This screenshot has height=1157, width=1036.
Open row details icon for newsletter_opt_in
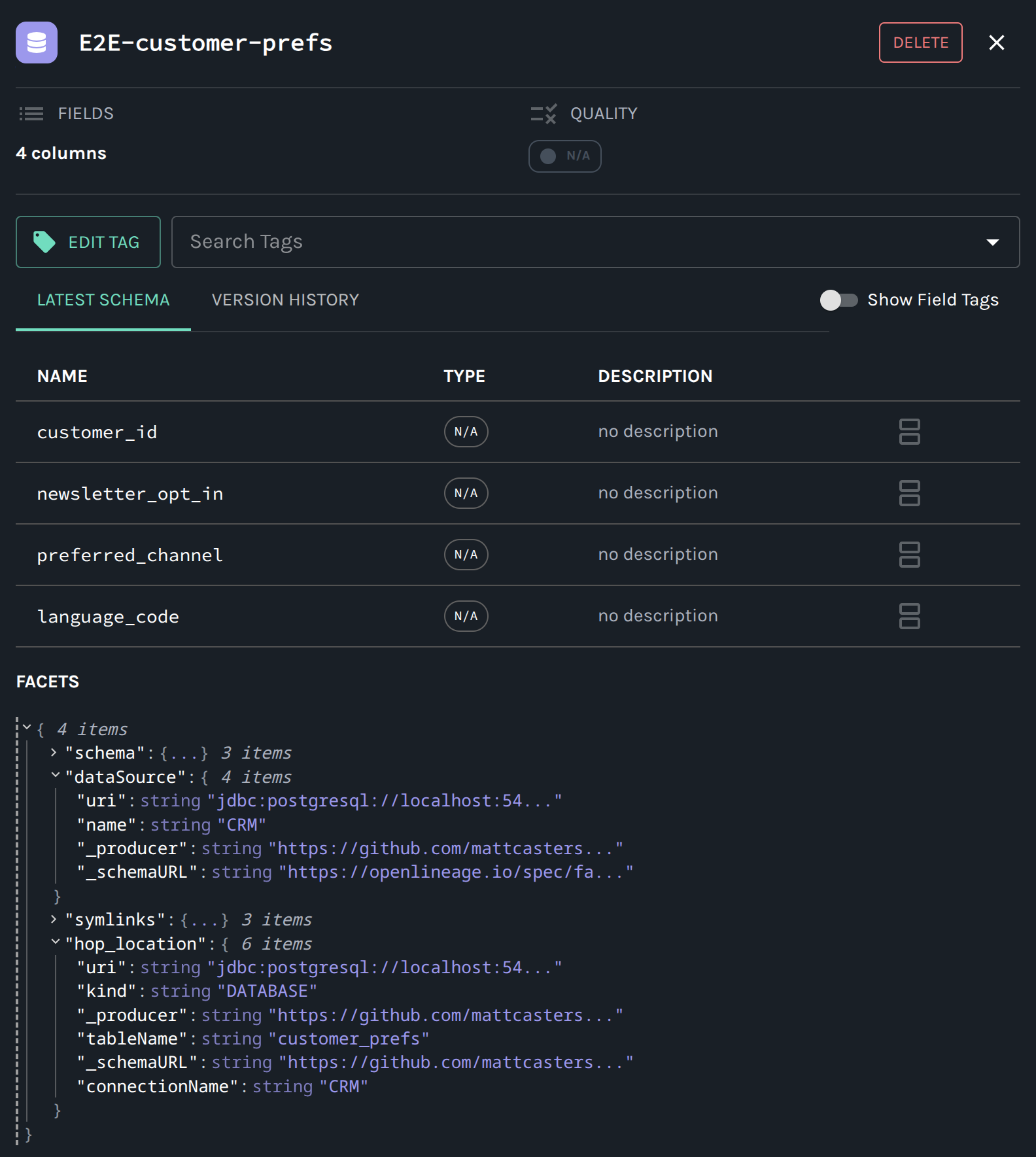pos(909,493)
